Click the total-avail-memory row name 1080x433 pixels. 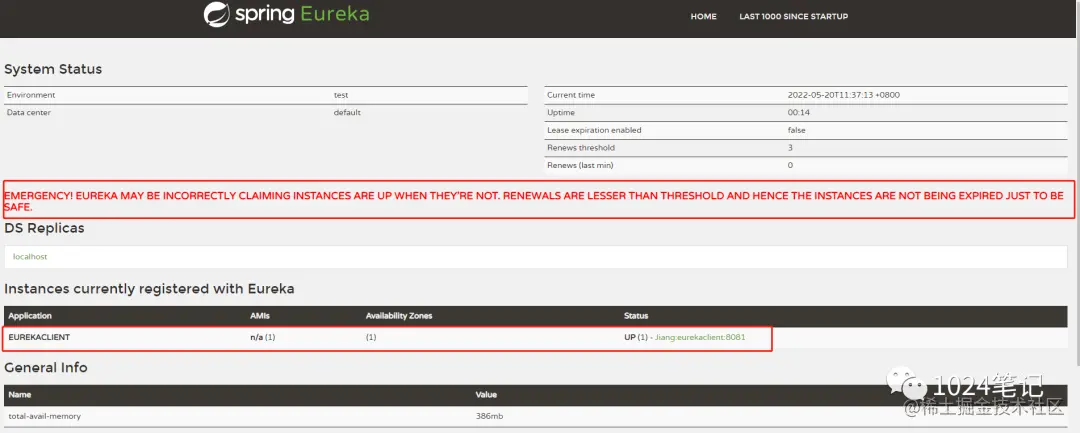pos(44,416)
